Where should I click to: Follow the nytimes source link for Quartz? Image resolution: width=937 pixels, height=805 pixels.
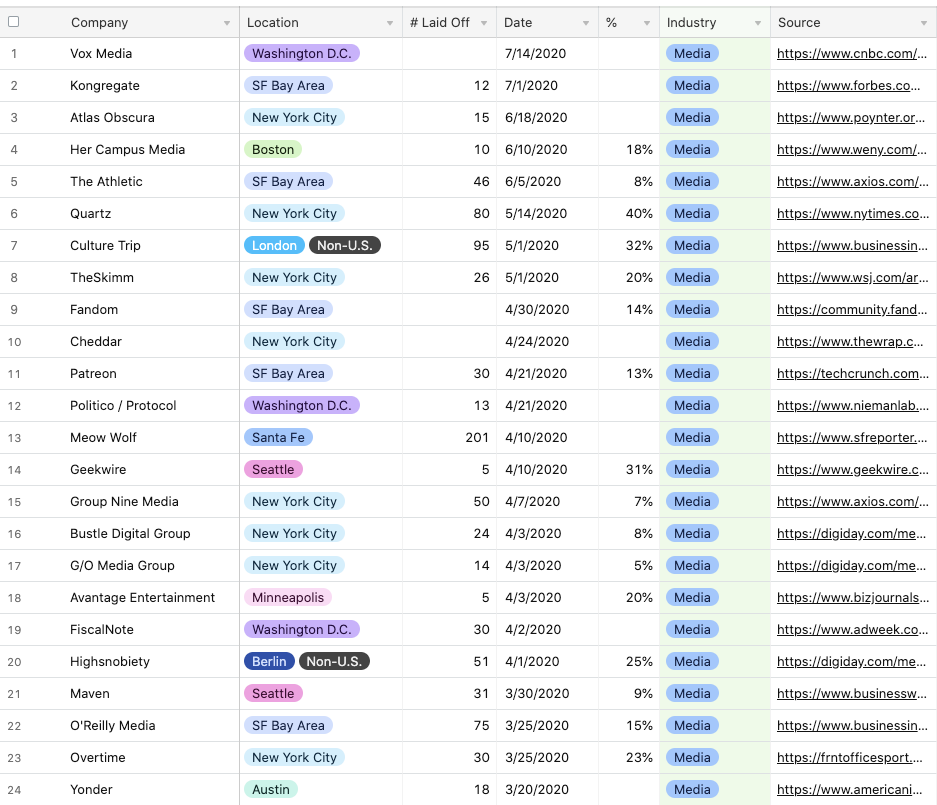tap(852, 214)
